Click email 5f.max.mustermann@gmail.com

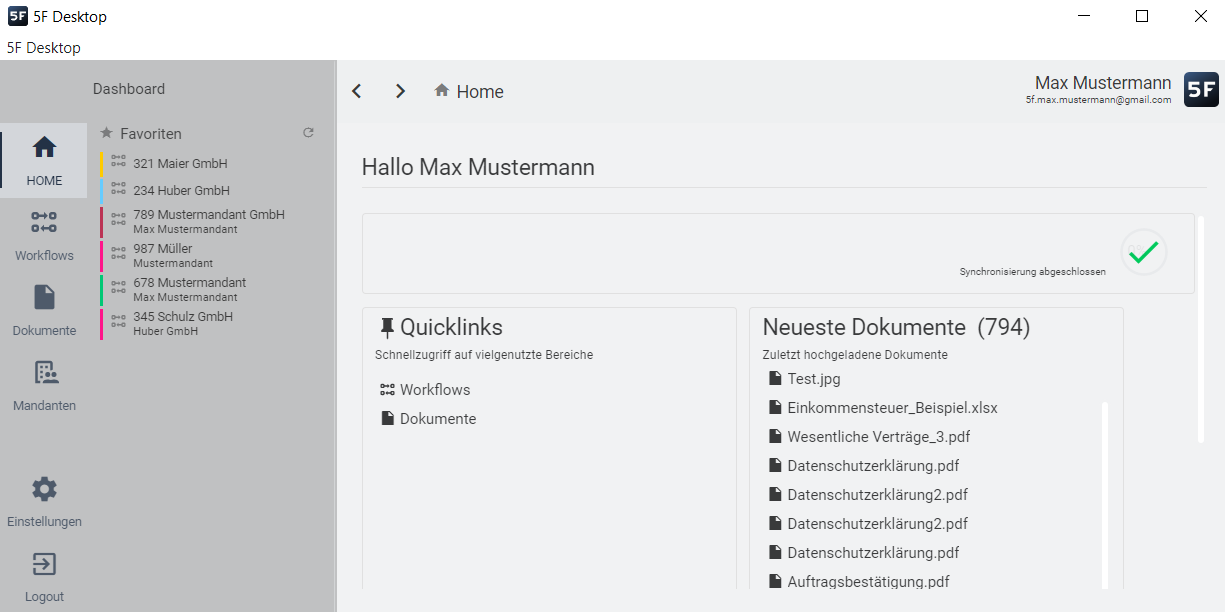(x=1098, y=100)
